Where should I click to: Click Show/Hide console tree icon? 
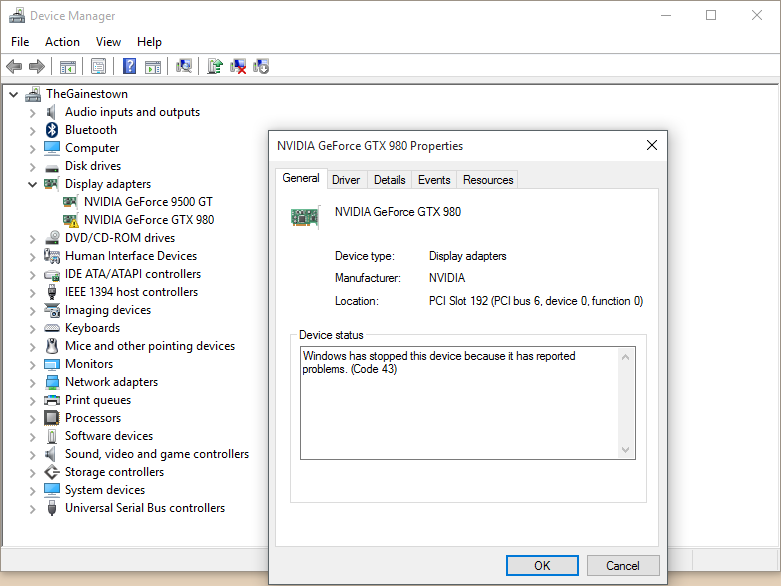tap(67, 67)
